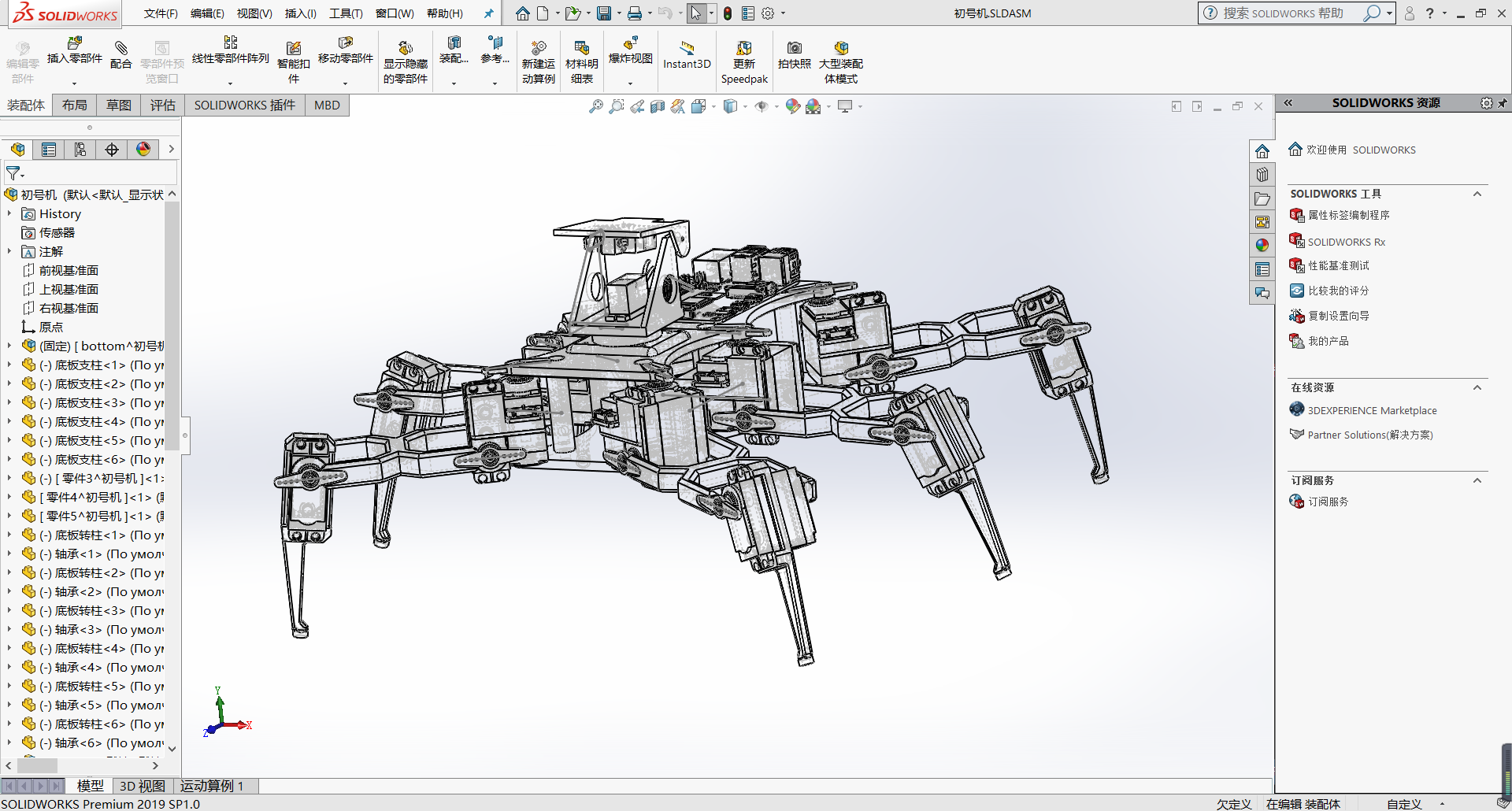
Task: Click the 订阅服务 link item
Action: 1328,502
